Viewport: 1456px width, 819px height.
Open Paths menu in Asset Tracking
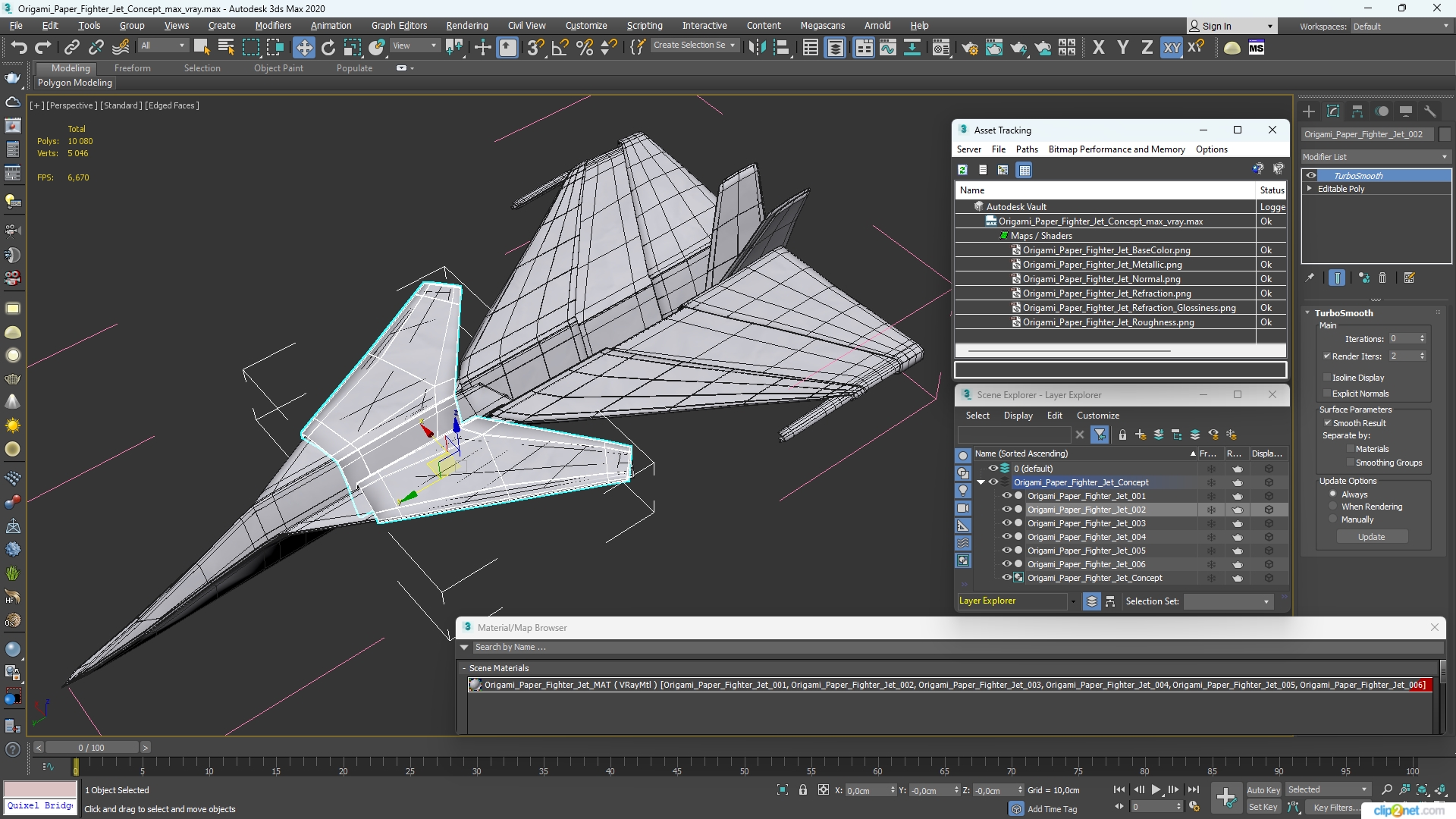(1027, 149)
